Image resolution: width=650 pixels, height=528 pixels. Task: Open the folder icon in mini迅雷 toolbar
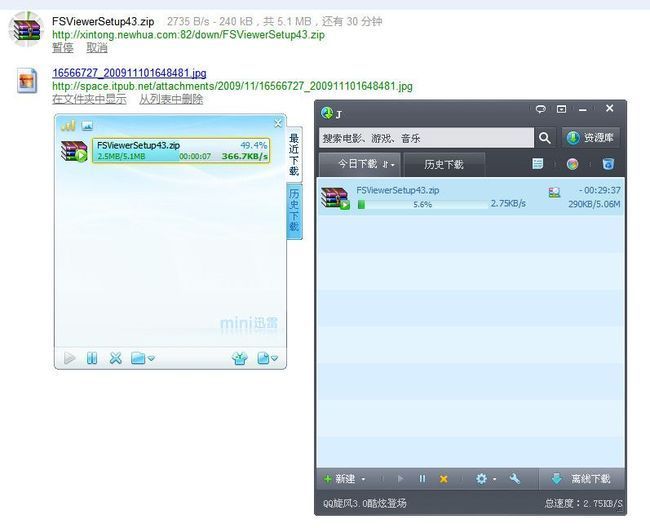[x=138, y=358]
